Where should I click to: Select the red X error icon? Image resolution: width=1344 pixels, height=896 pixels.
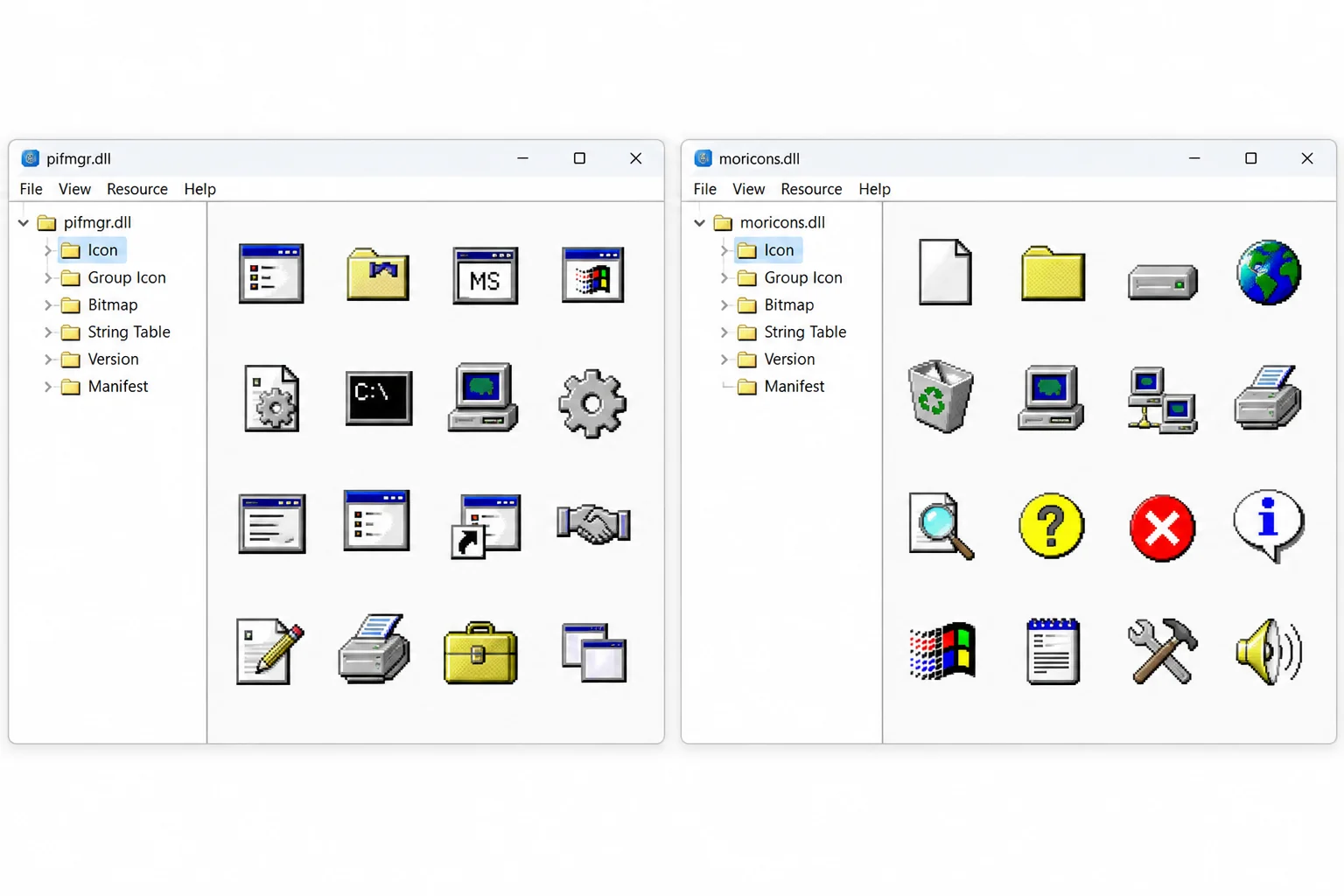pyautogui.click(x=1162, y=528)
